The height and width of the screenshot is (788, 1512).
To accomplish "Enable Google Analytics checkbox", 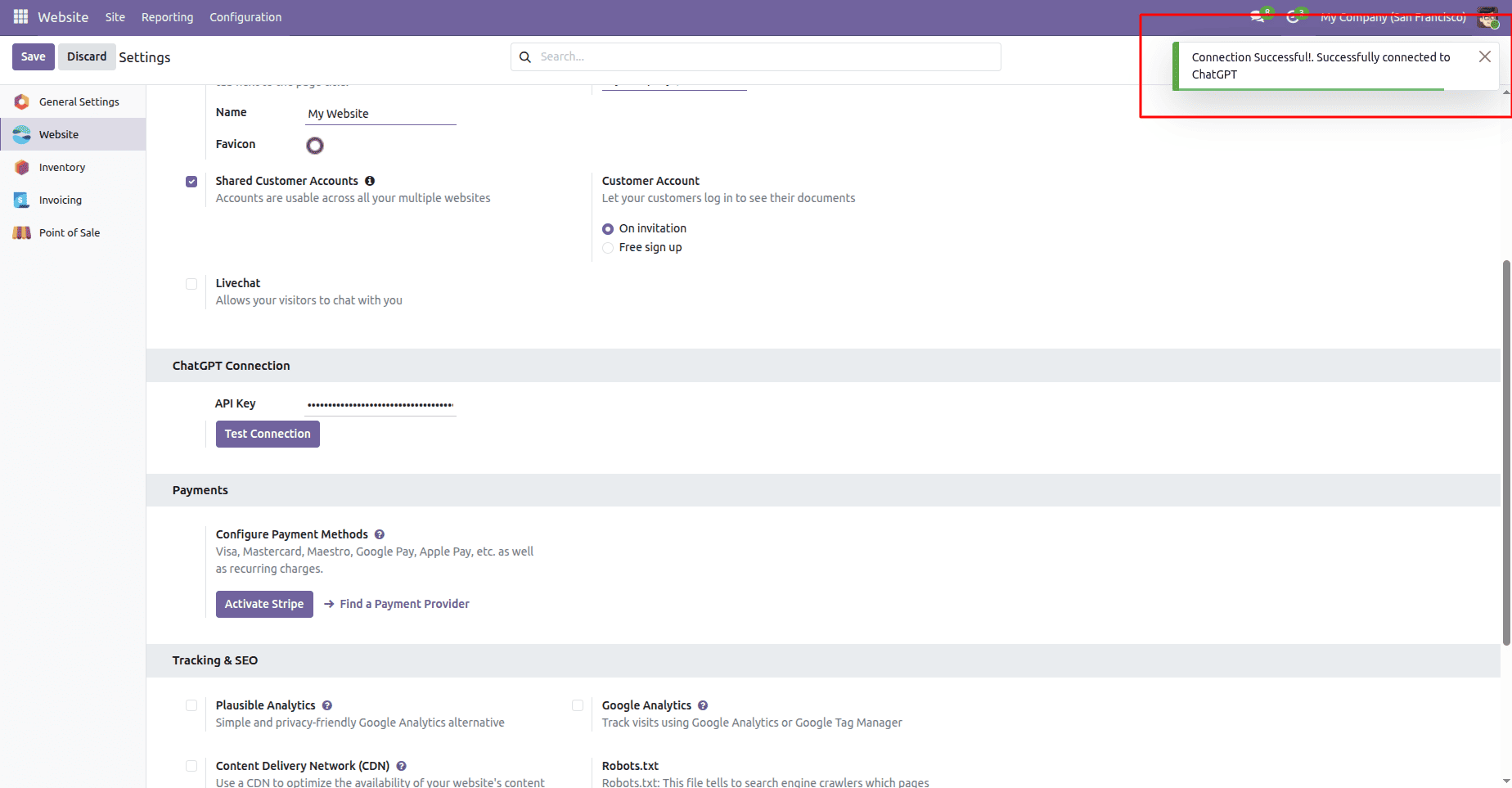I will (x=578, y=705).
